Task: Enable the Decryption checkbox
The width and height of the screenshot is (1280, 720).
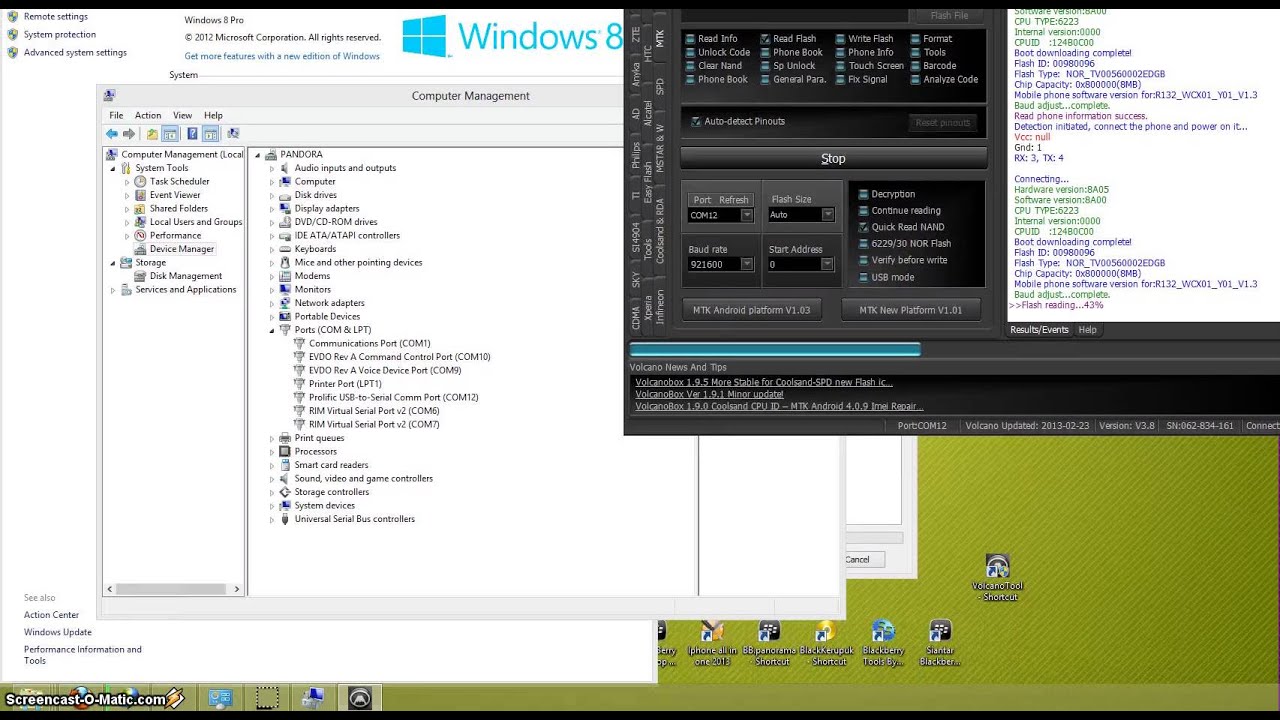Action: pyautogui.click(x=863, y=194)
